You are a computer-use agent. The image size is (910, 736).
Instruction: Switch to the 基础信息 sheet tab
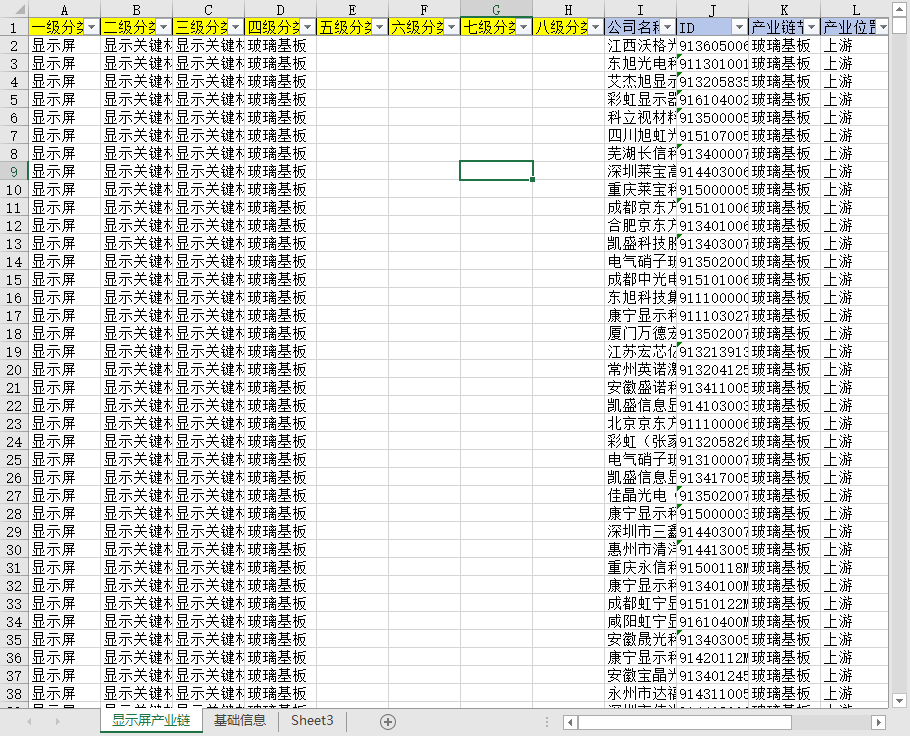pos(240,721)
